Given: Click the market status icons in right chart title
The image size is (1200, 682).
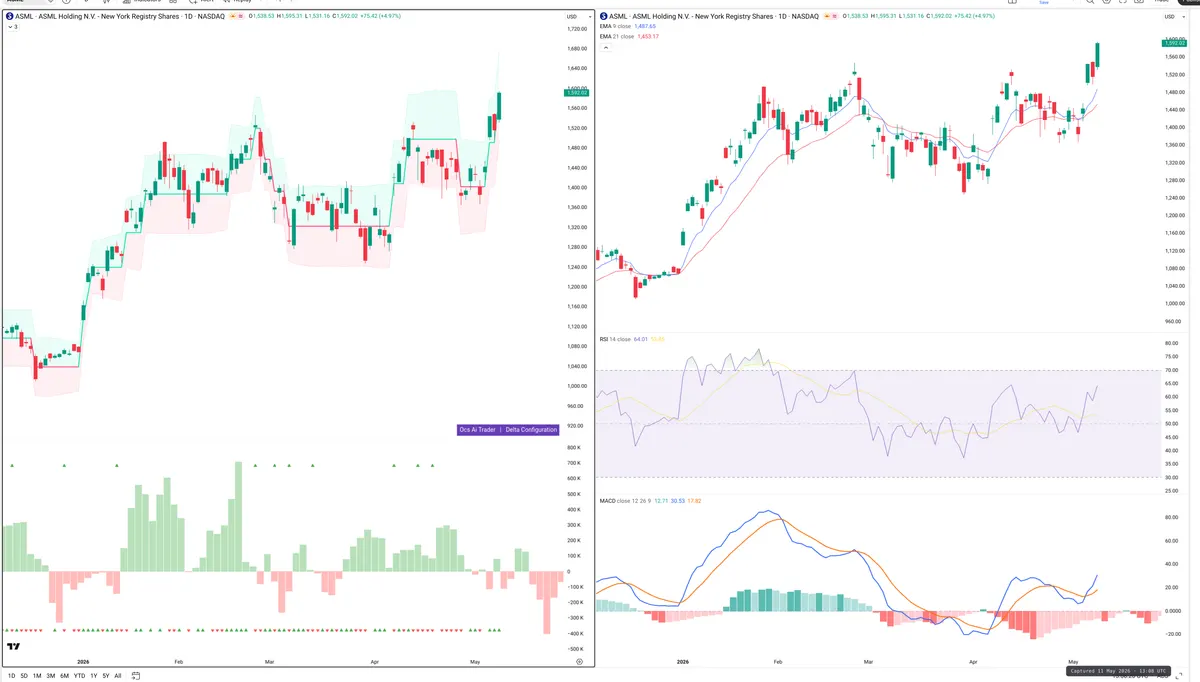Looking at the screenshot, I should [832, 17].
